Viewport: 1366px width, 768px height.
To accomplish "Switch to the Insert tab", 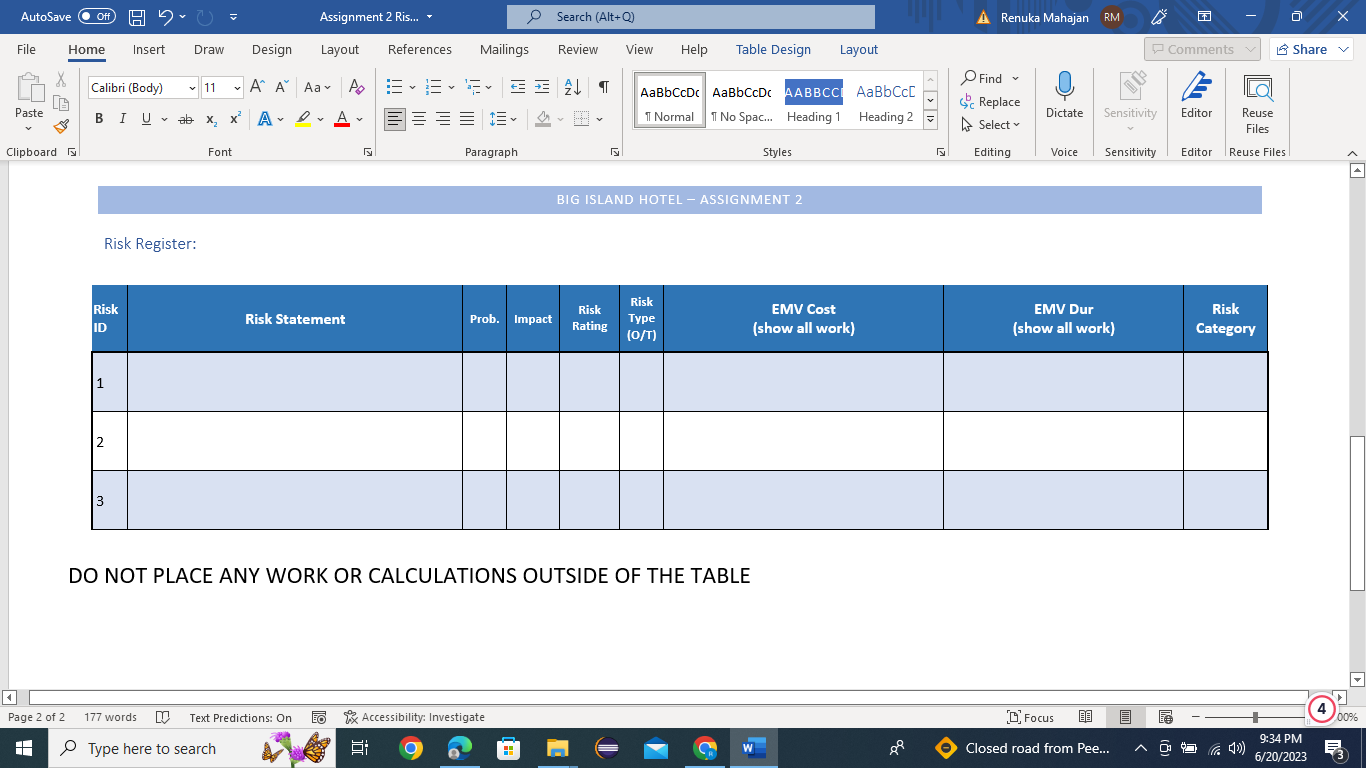I will pyautogui.click(x=149, y=49).
